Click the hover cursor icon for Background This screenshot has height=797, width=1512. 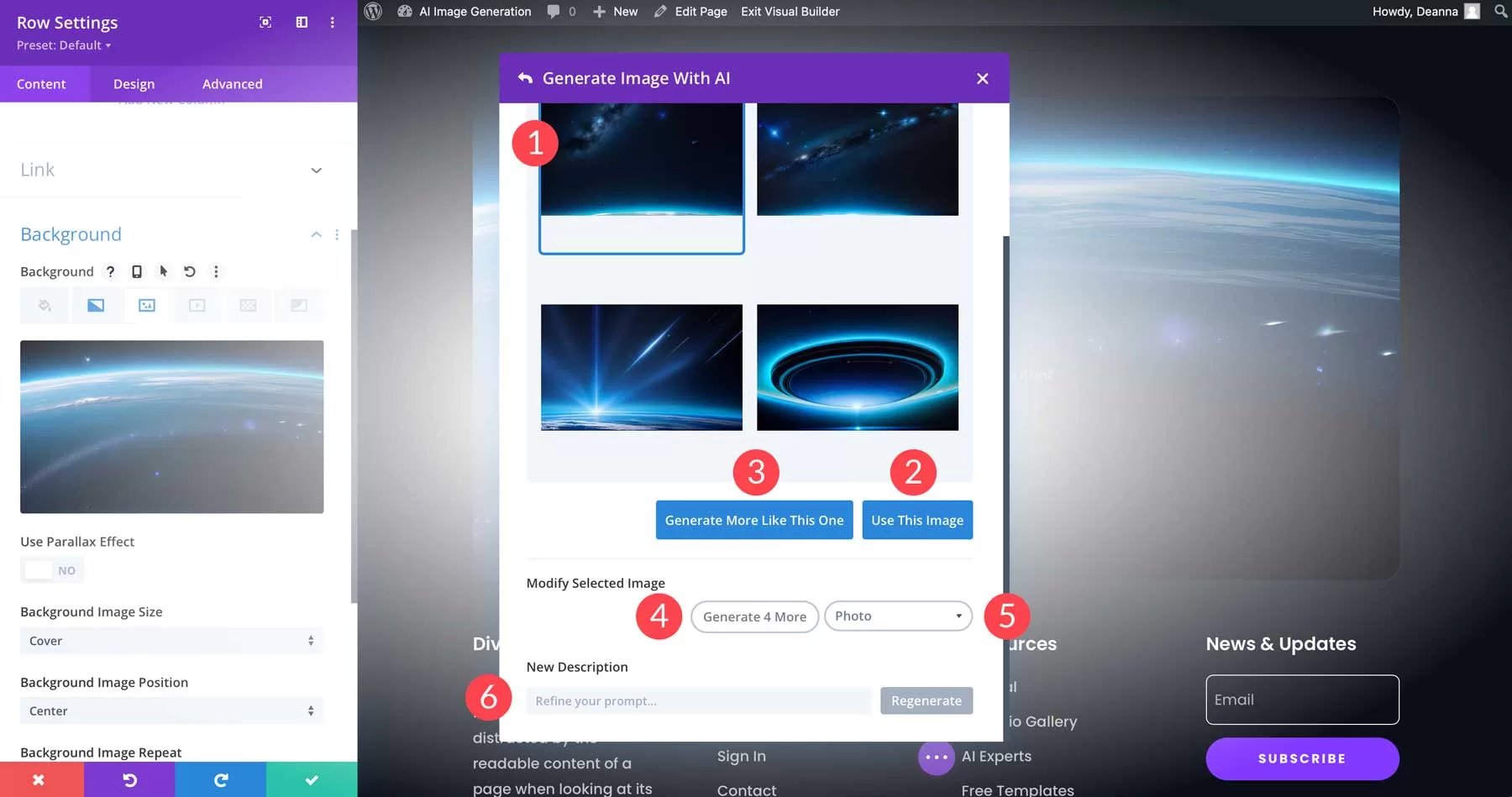coord(164,271)
